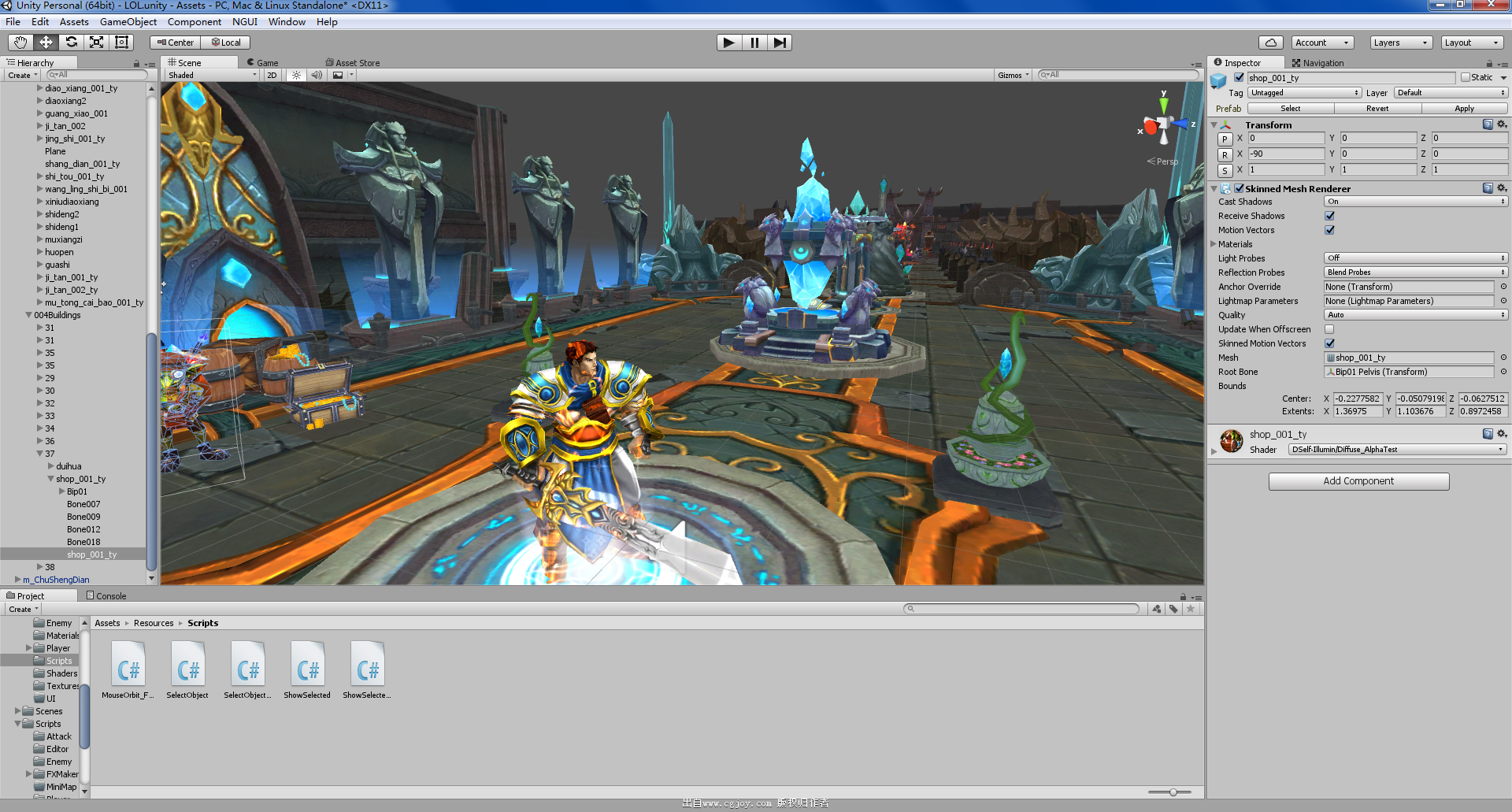
Task: Open Transform component help icon
Action: click(1488, 124)
